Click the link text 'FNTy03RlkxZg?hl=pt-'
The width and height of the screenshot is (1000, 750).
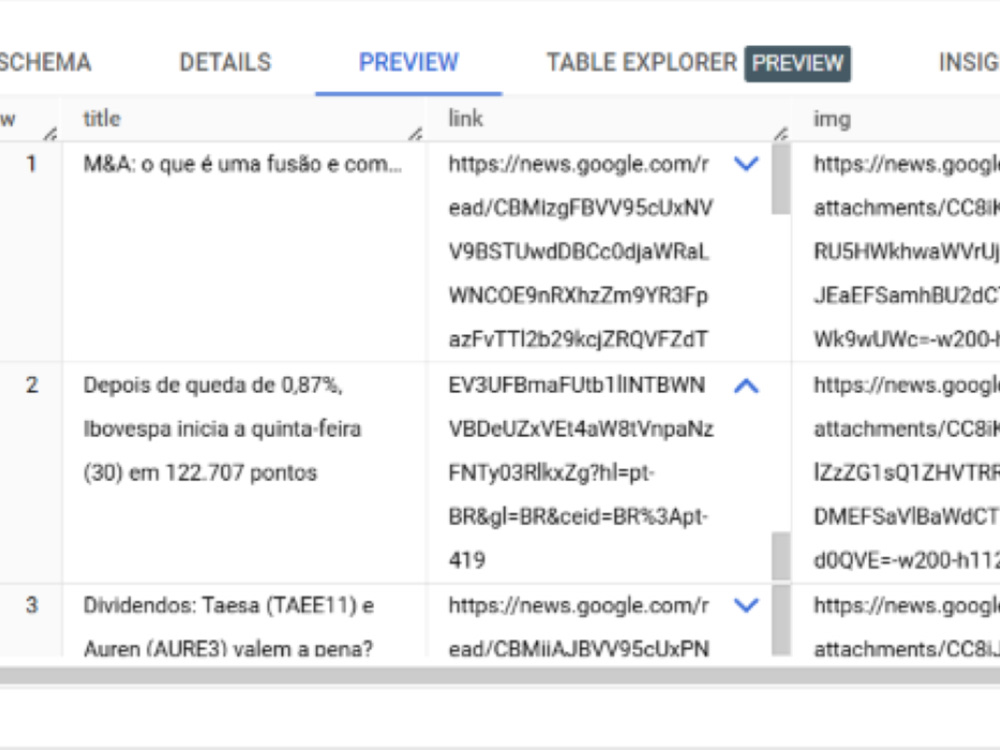coord(552,473)
